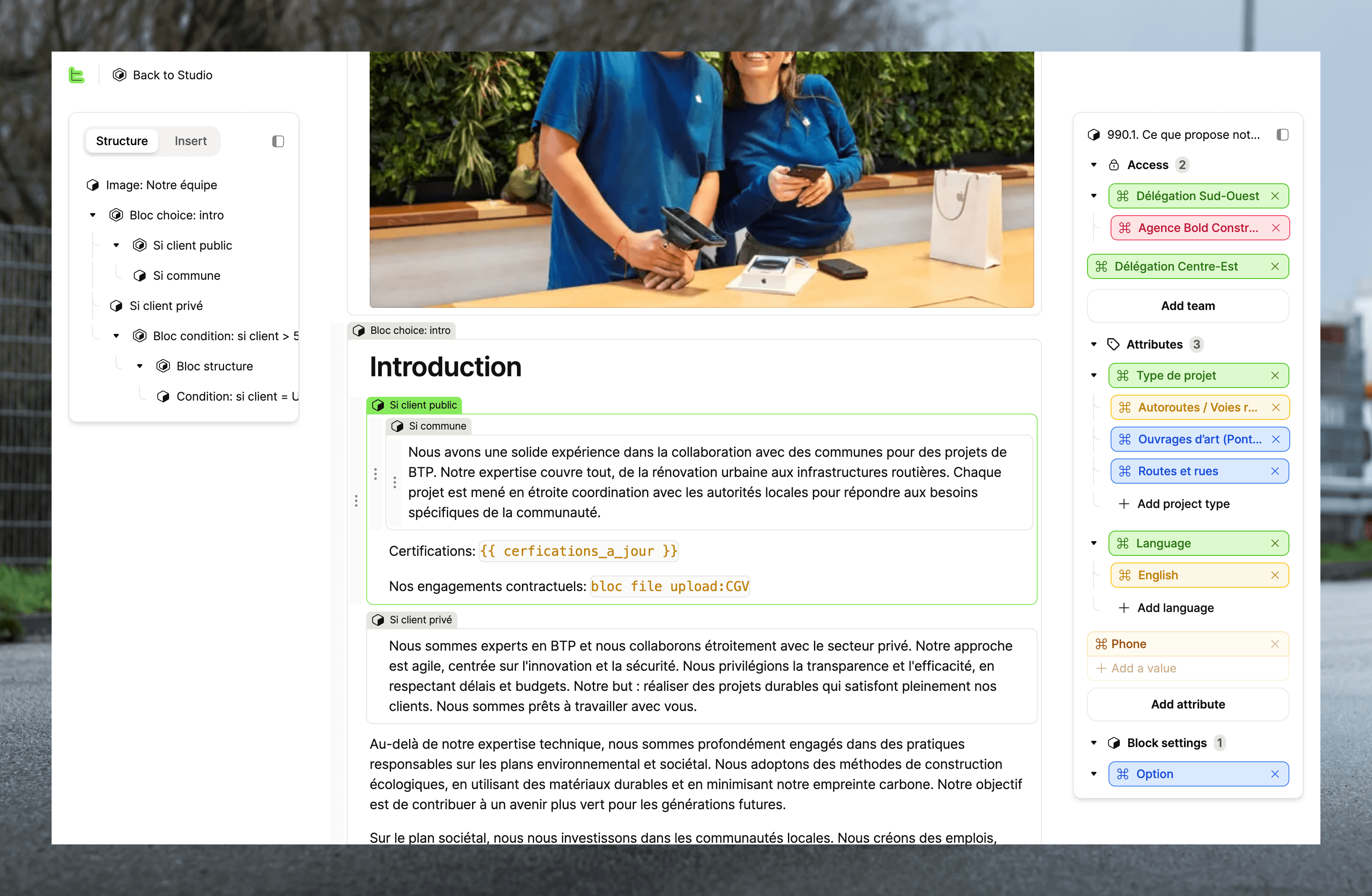Remove the Délégation Sud-Ouest team tag
This screenshot has width=1372, height=896.
pos(1275,196)
